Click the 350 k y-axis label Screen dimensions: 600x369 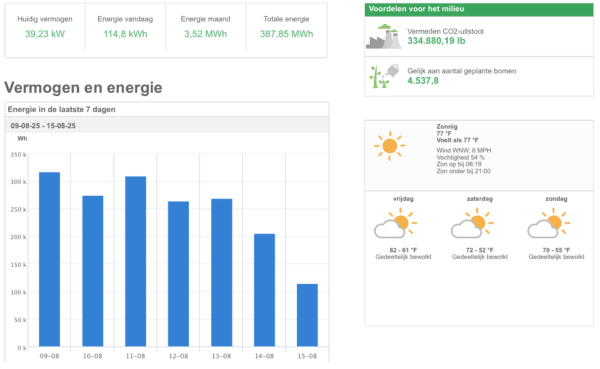pos(18,155)
